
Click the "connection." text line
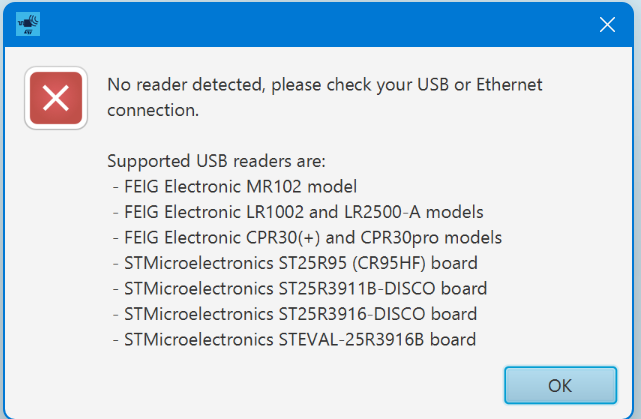(x=153, y=110)
